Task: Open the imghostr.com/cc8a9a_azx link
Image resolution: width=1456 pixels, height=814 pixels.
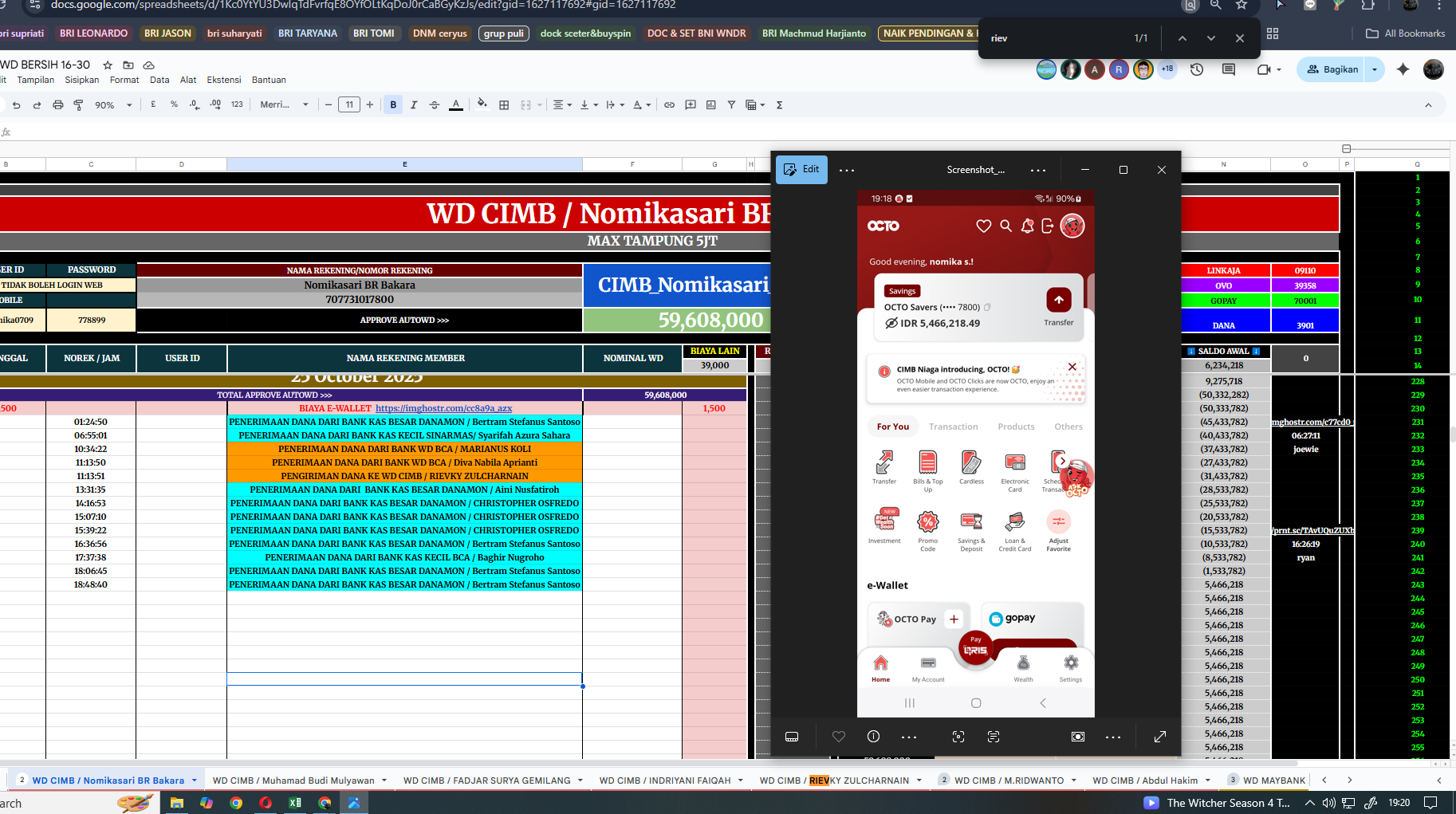Action: 443,408
